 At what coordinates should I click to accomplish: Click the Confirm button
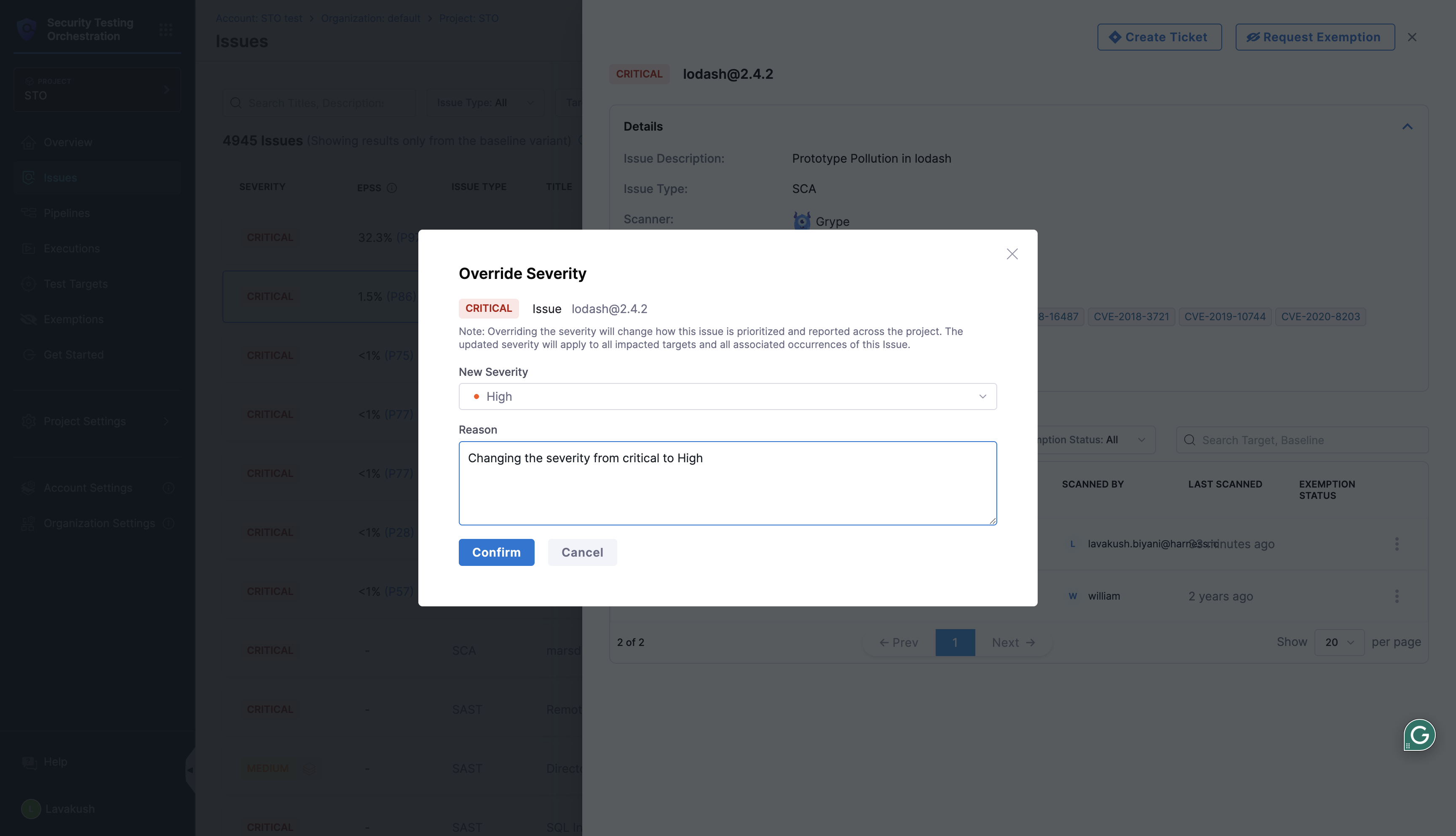(x=496, y=552)
